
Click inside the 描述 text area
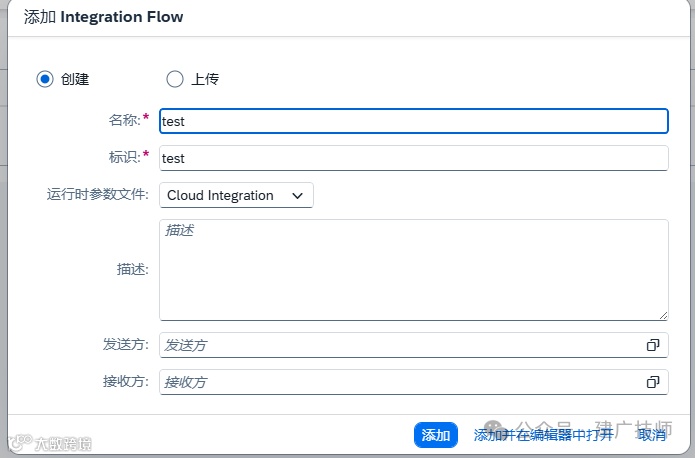click(413, 270)
